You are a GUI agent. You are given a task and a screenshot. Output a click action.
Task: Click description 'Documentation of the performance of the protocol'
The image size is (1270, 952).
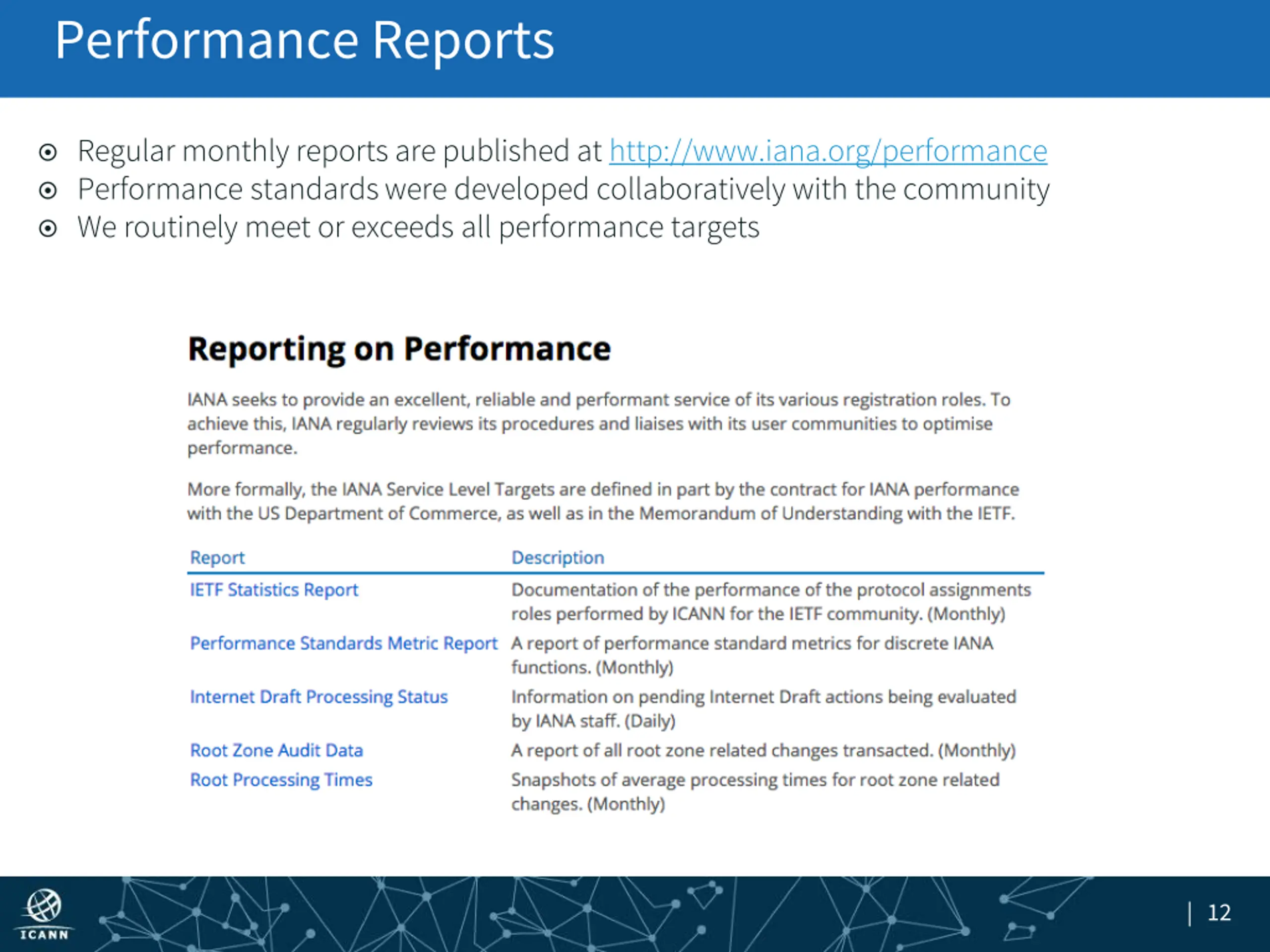click(771, 602)
